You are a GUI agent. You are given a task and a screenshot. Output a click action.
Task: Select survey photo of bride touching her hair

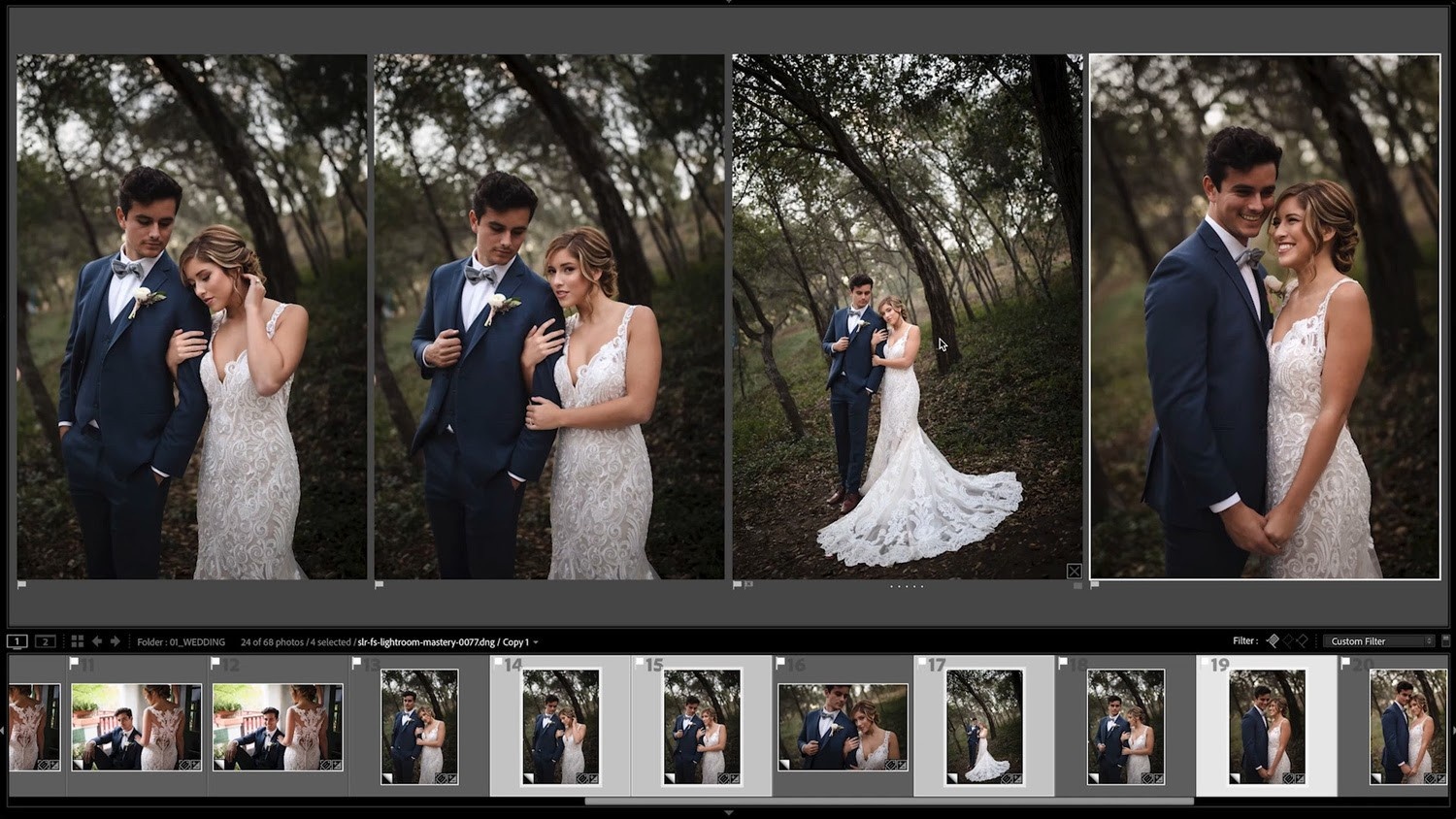192,316
